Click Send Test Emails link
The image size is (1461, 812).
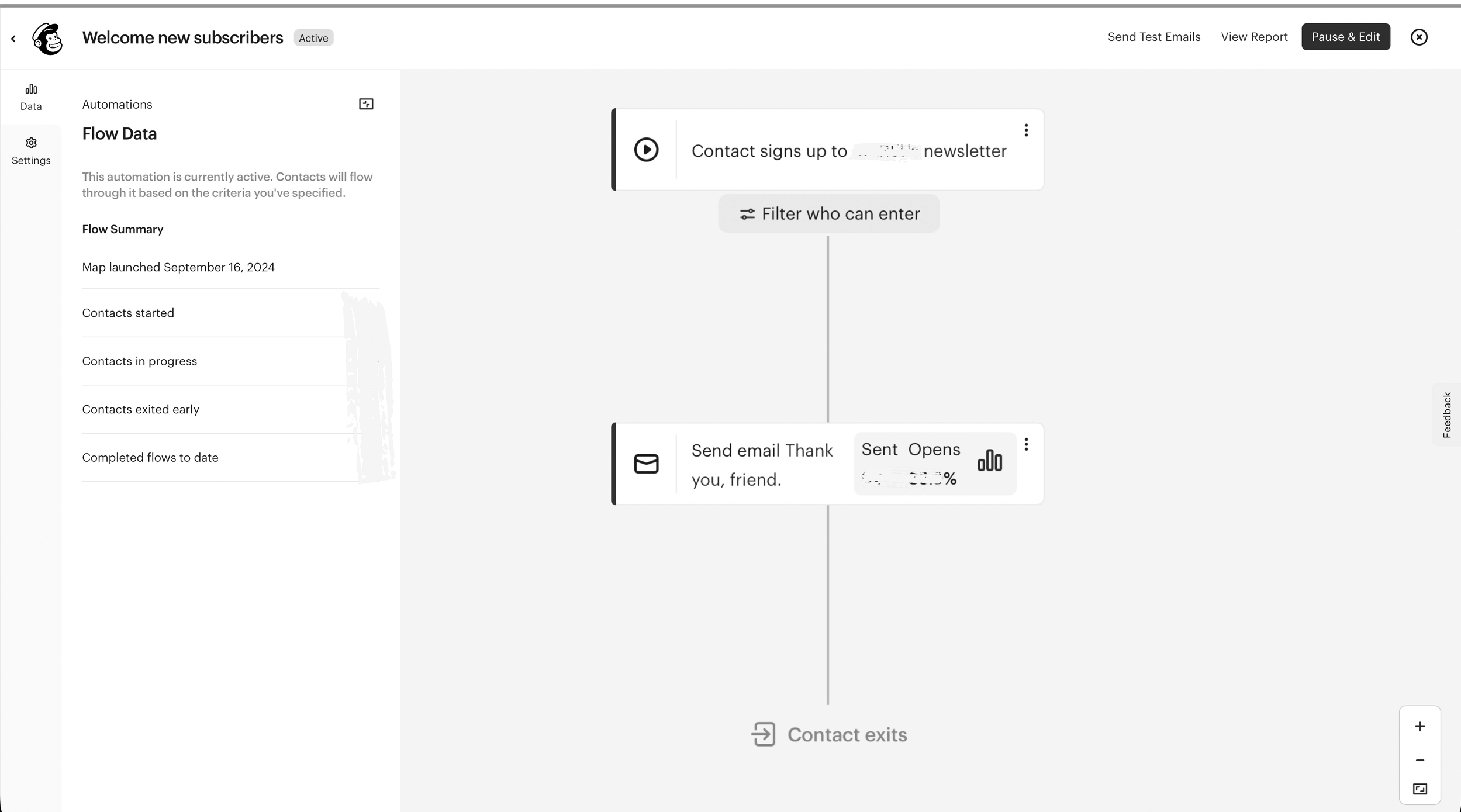tap(1153, 37)
